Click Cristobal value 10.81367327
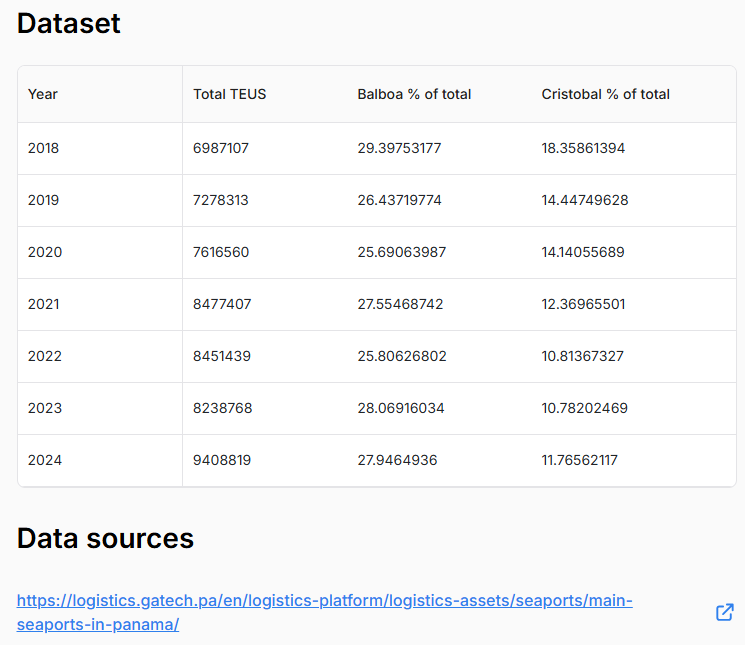The height and width of the screenshot is (645, 745). coord(583,356)
